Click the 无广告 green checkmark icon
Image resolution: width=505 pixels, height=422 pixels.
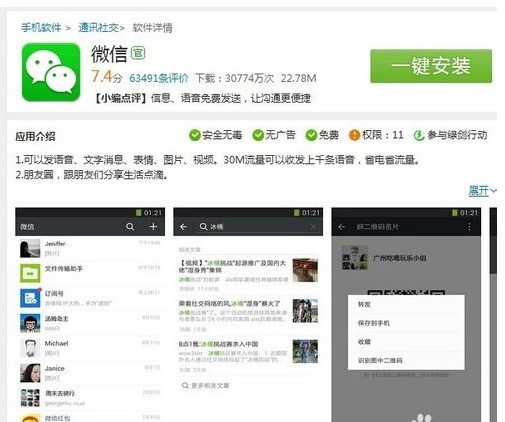click(x=258, y=135)
